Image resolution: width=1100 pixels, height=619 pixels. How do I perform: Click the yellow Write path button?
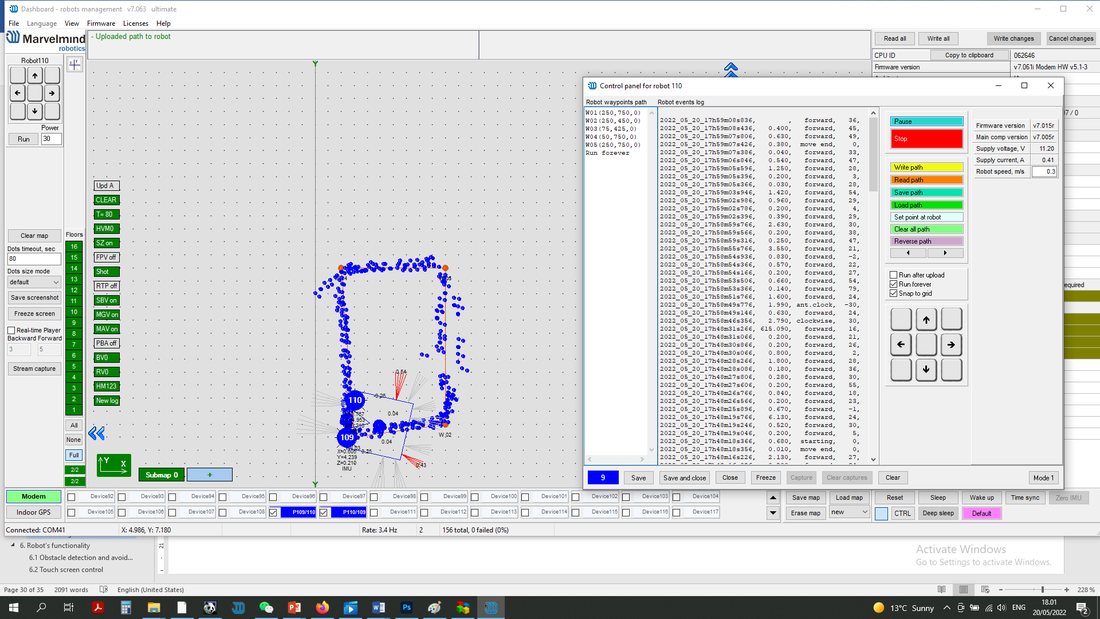pos(926,167)
